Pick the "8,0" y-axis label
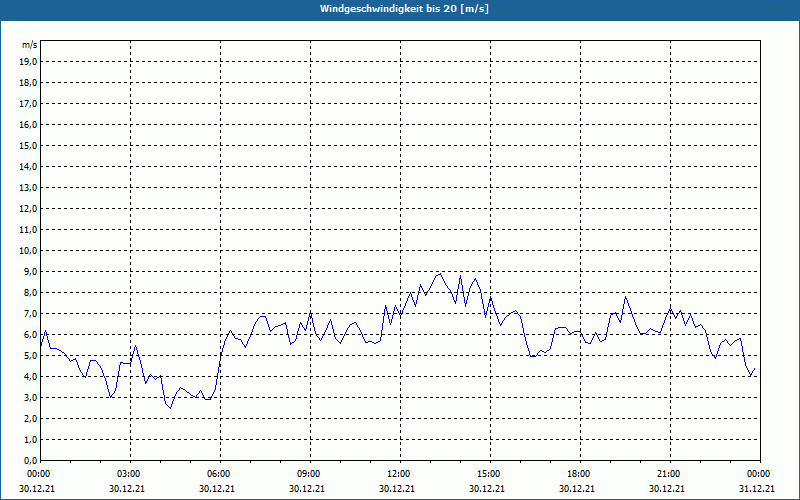The height and width of the screenshot is (500, 800). coord(30,292)
